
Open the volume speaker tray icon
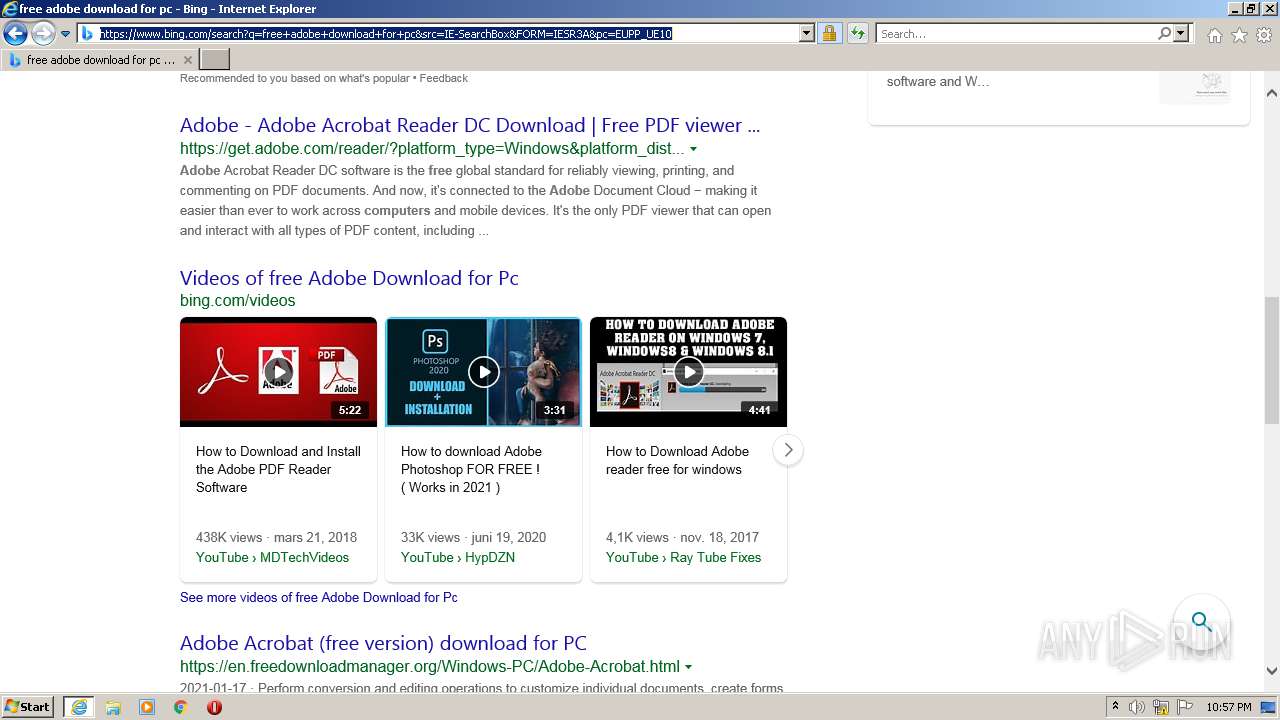[1137, 707]
